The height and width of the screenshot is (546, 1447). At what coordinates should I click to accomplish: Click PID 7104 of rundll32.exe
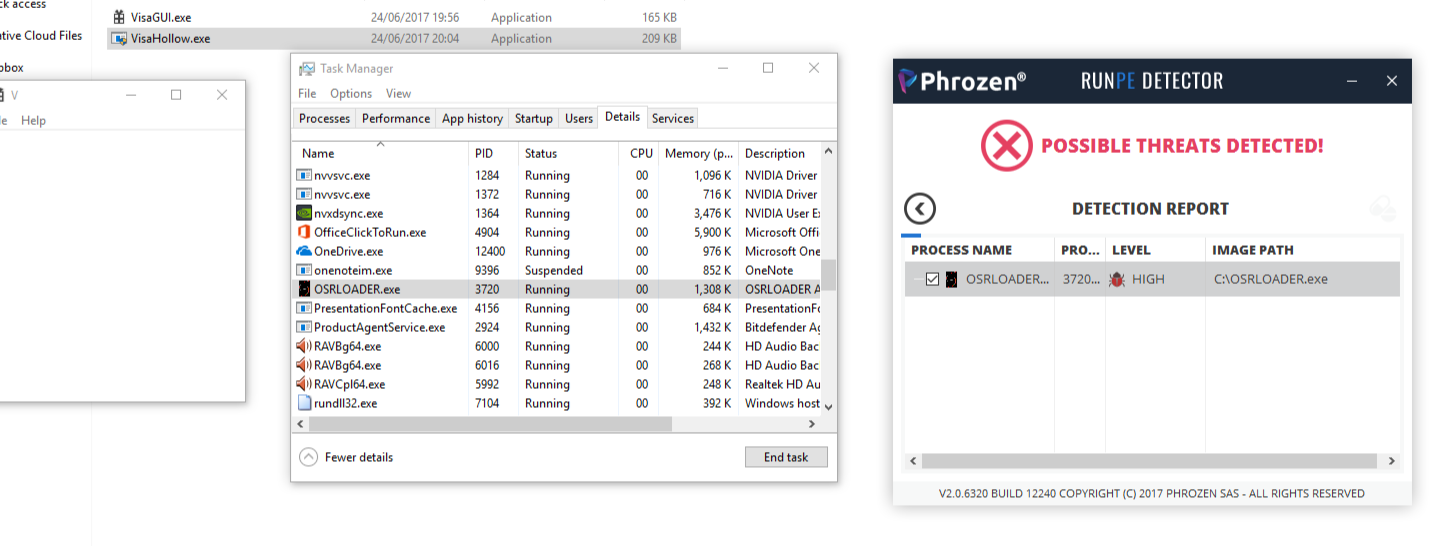tap(487, 403)
